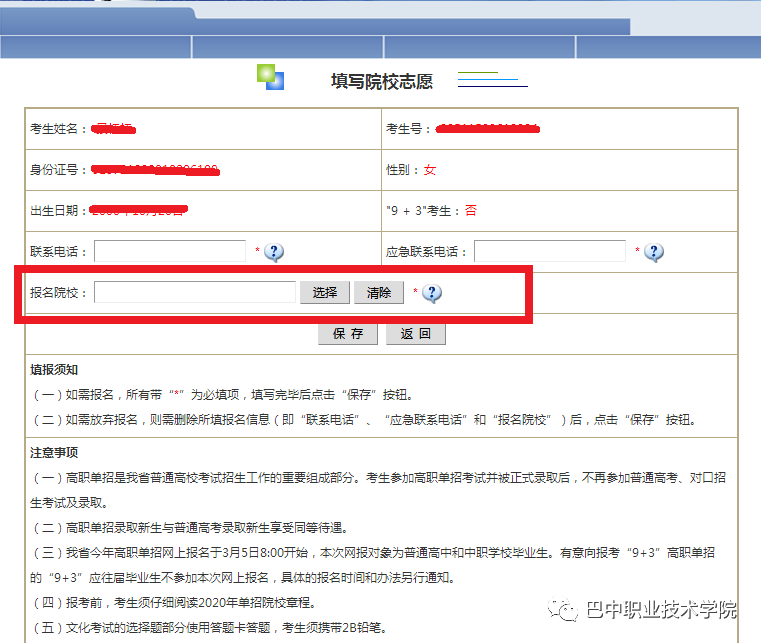The height and width of the screenshot is (643, 761).
Task: Save the form with 保存 button
Action: pos(348,334)
